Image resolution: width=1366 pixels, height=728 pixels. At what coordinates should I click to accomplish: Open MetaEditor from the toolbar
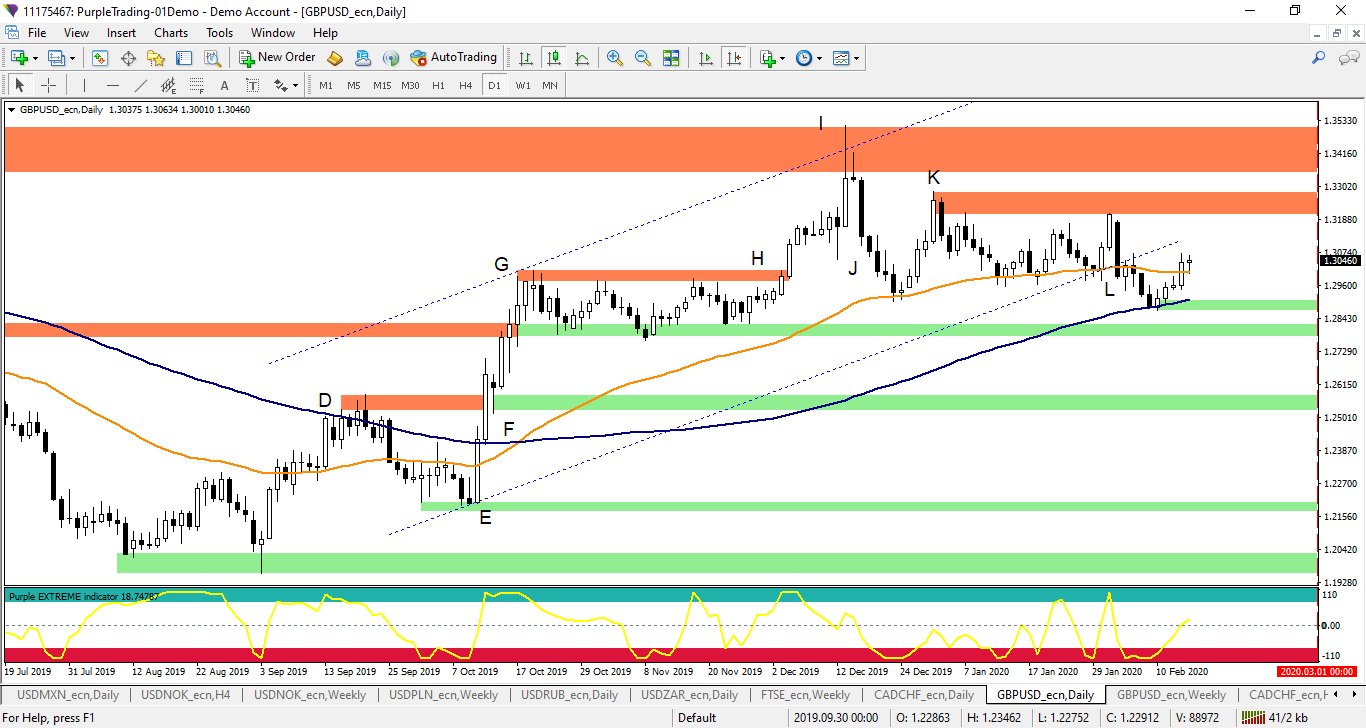(x=335, y=58)
